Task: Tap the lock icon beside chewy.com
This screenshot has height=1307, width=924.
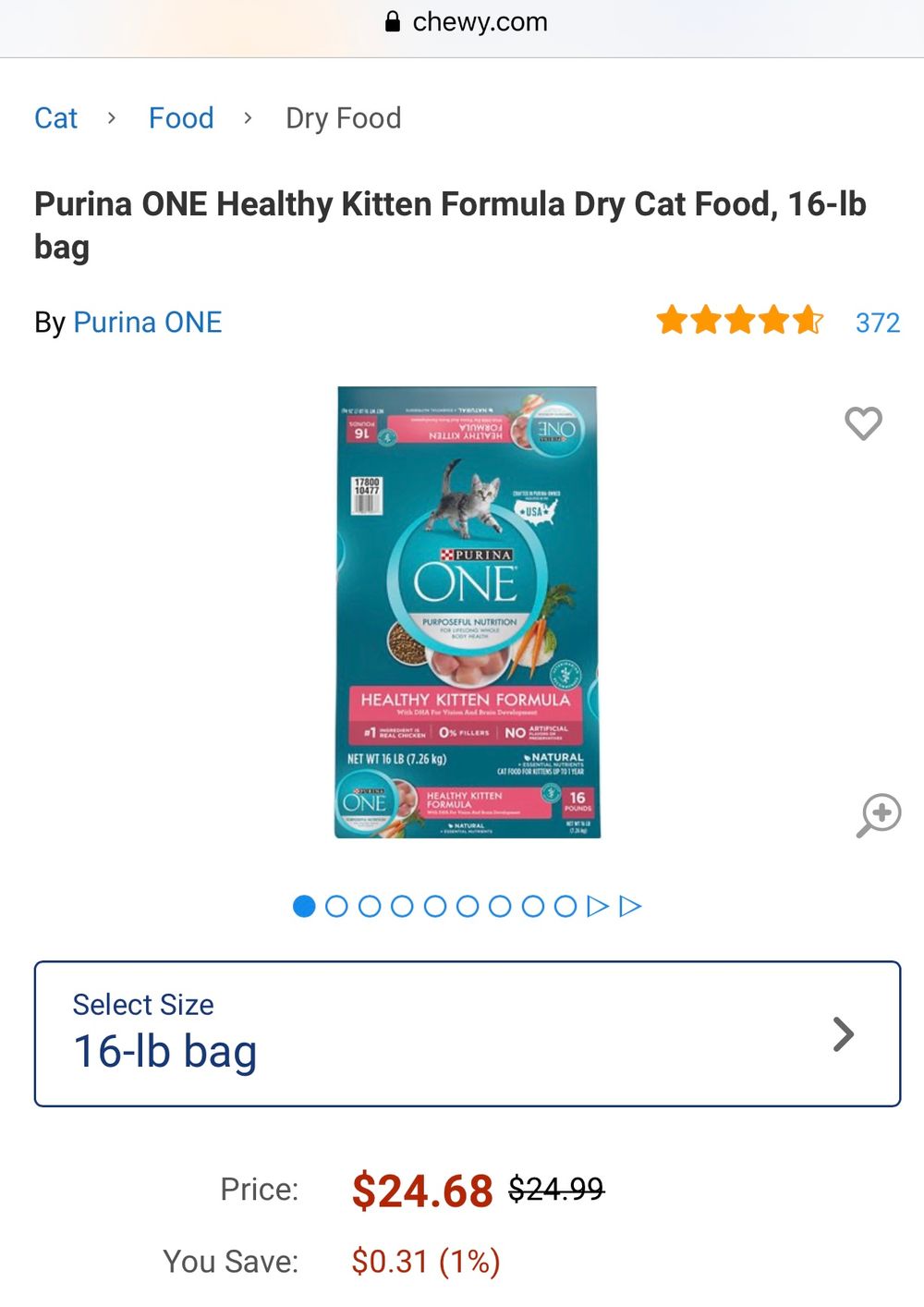Action: click(393, 21)
